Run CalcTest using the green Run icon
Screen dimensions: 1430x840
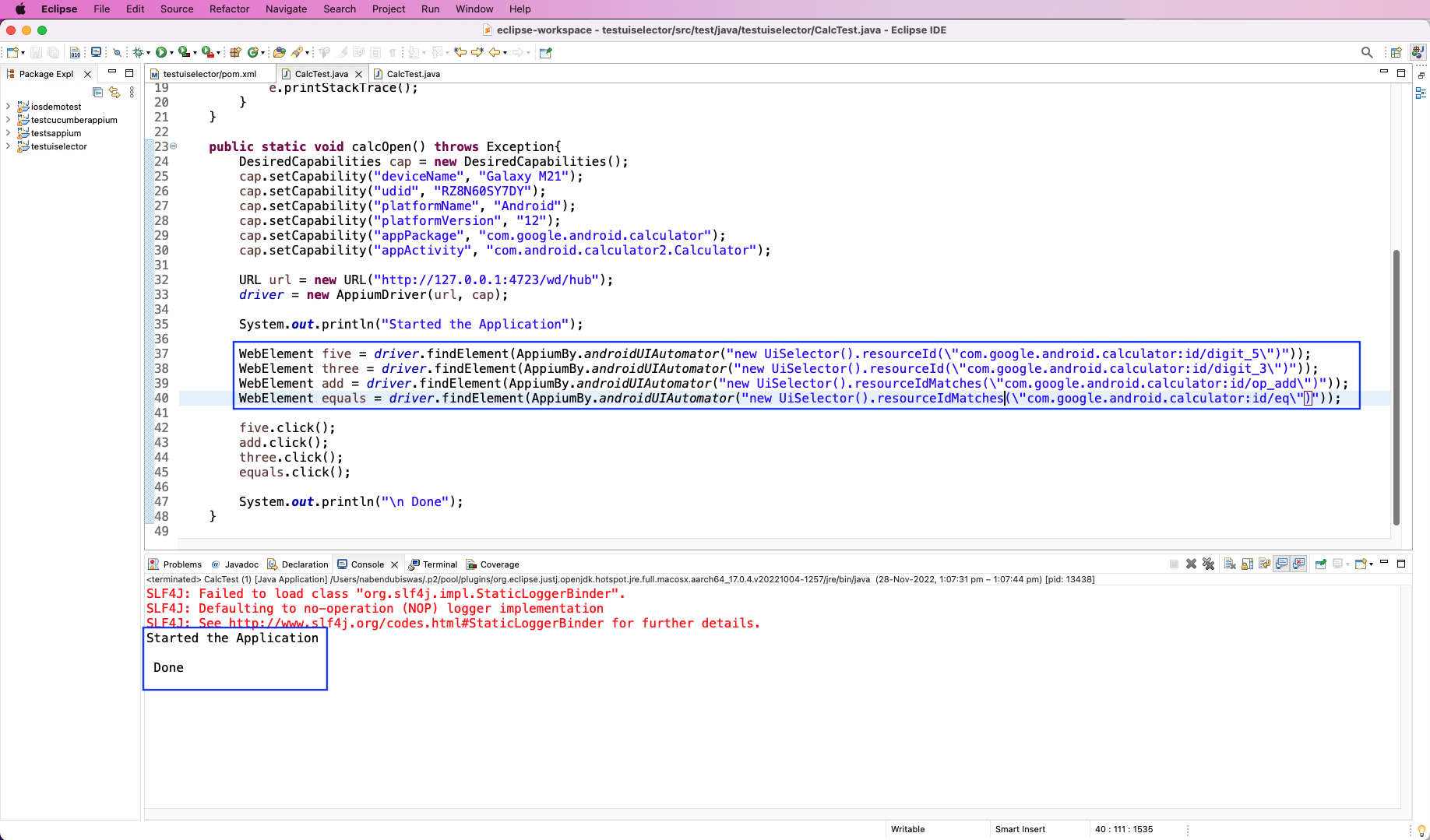[x=162, y=52]
